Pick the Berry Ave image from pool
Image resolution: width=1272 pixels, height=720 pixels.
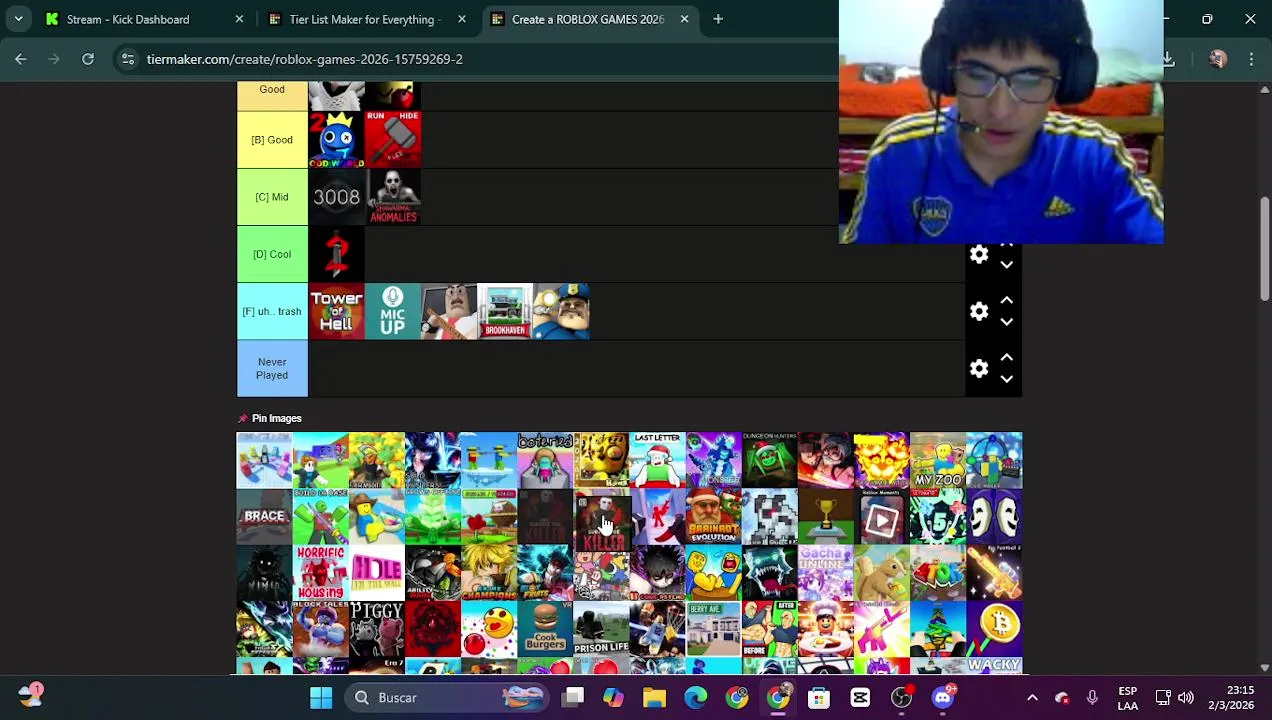point(713,628)
